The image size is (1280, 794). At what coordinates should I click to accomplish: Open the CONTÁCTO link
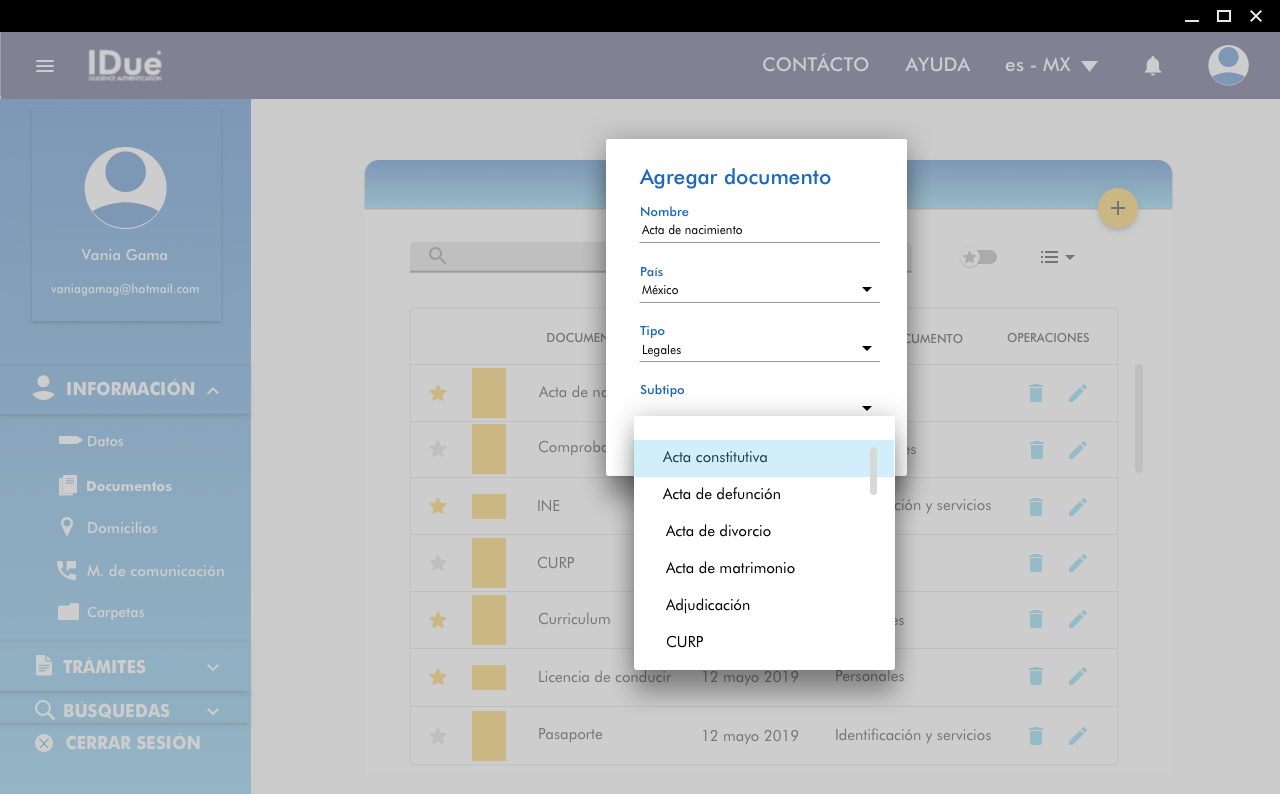(815, 65)
